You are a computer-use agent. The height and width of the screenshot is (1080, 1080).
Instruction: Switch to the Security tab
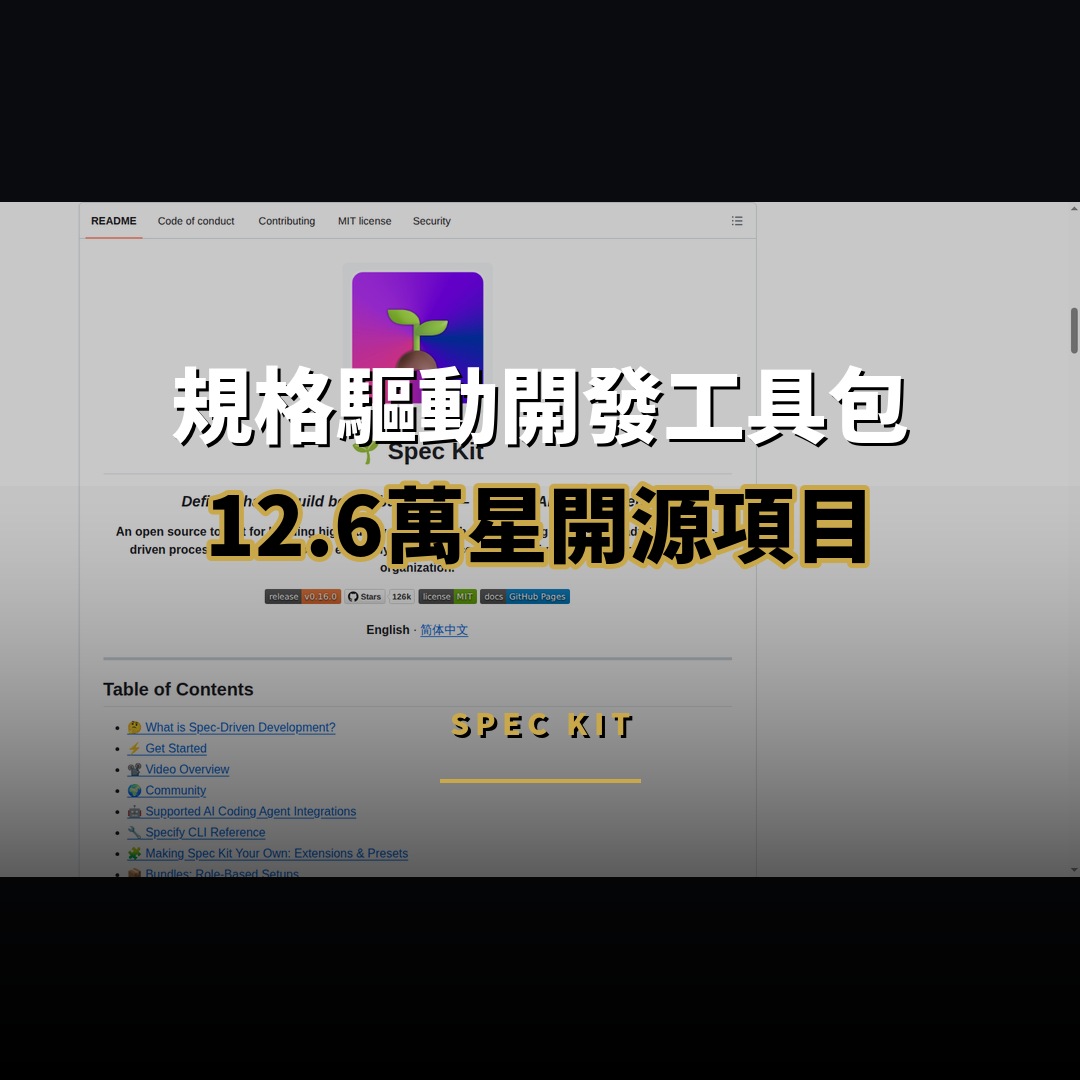pos(432,221)
